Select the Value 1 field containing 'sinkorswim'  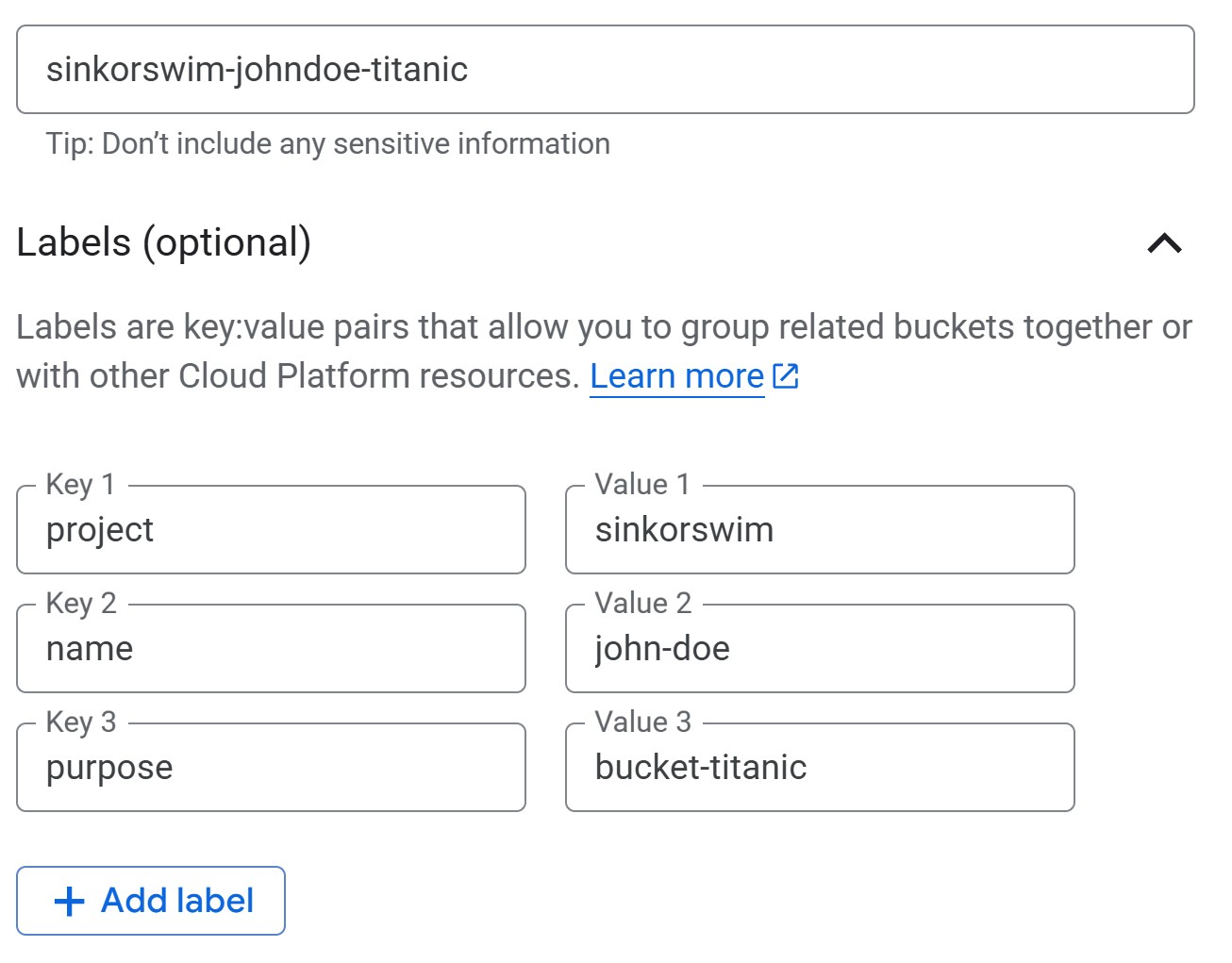point(819,531)
